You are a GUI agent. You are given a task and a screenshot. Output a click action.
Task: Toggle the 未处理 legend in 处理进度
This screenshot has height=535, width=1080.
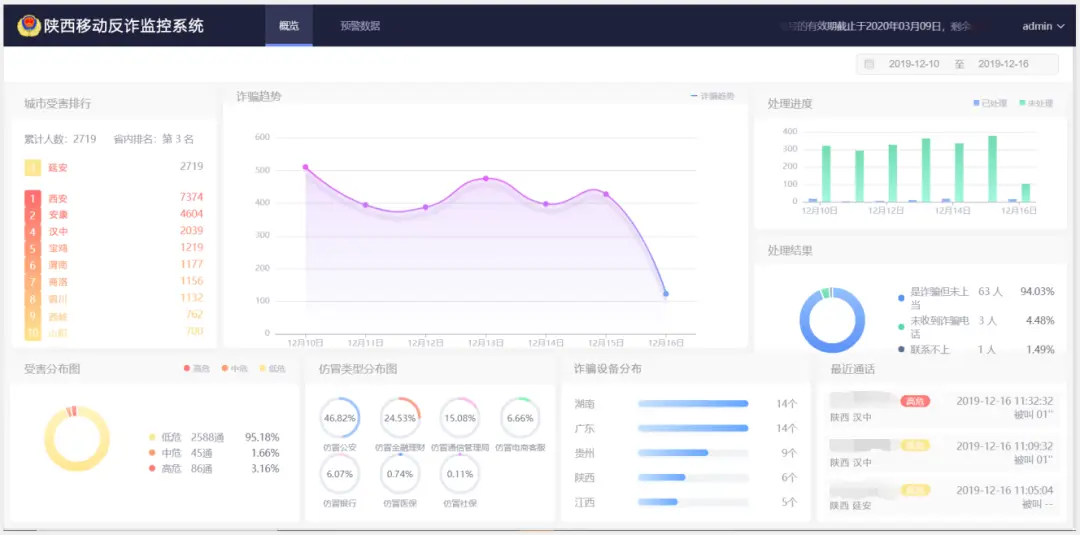tap(1036, 103)
